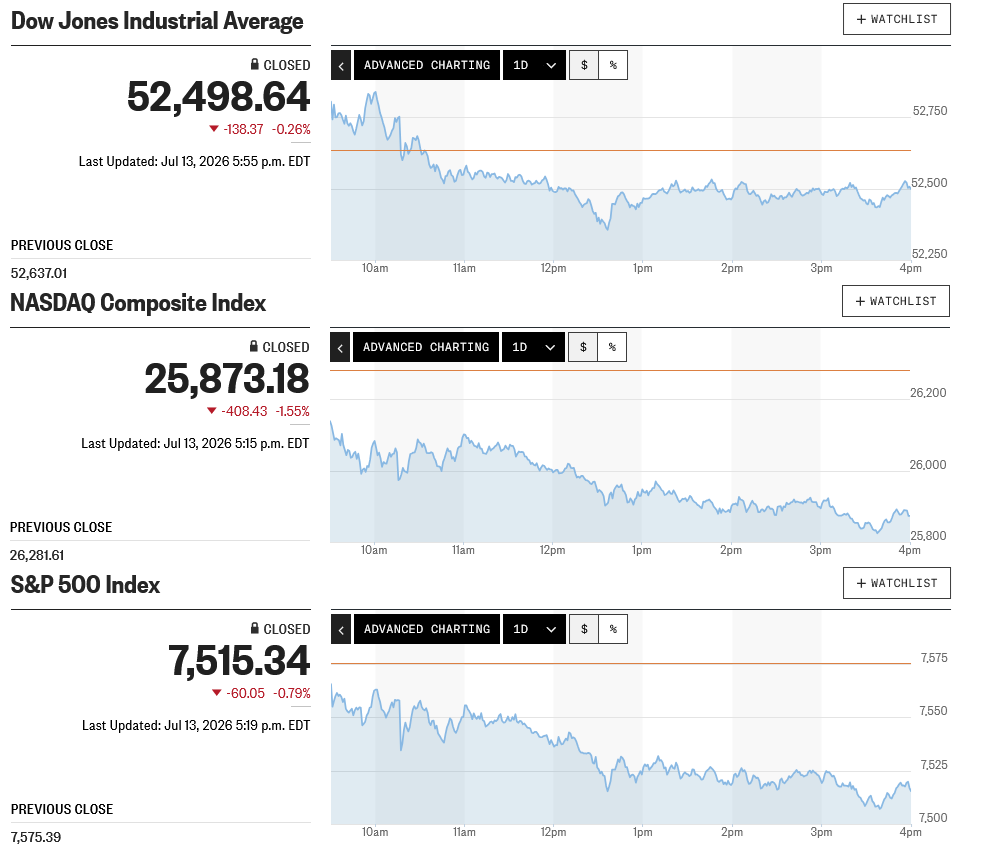The width and height of the screenshot is (988, 847).
Task: Switch Dow Jones chart to dollar view
Action: pos(584,66)
